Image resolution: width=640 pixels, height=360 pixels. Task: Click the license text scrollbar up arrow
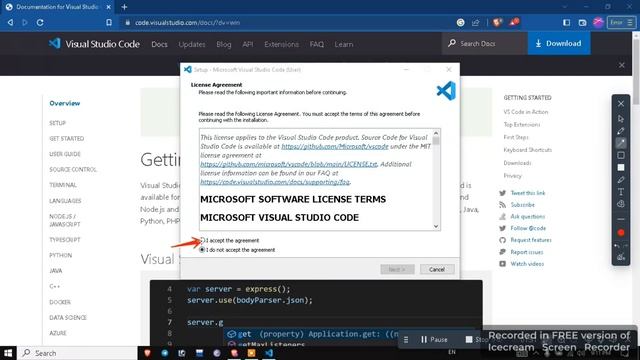436,133
